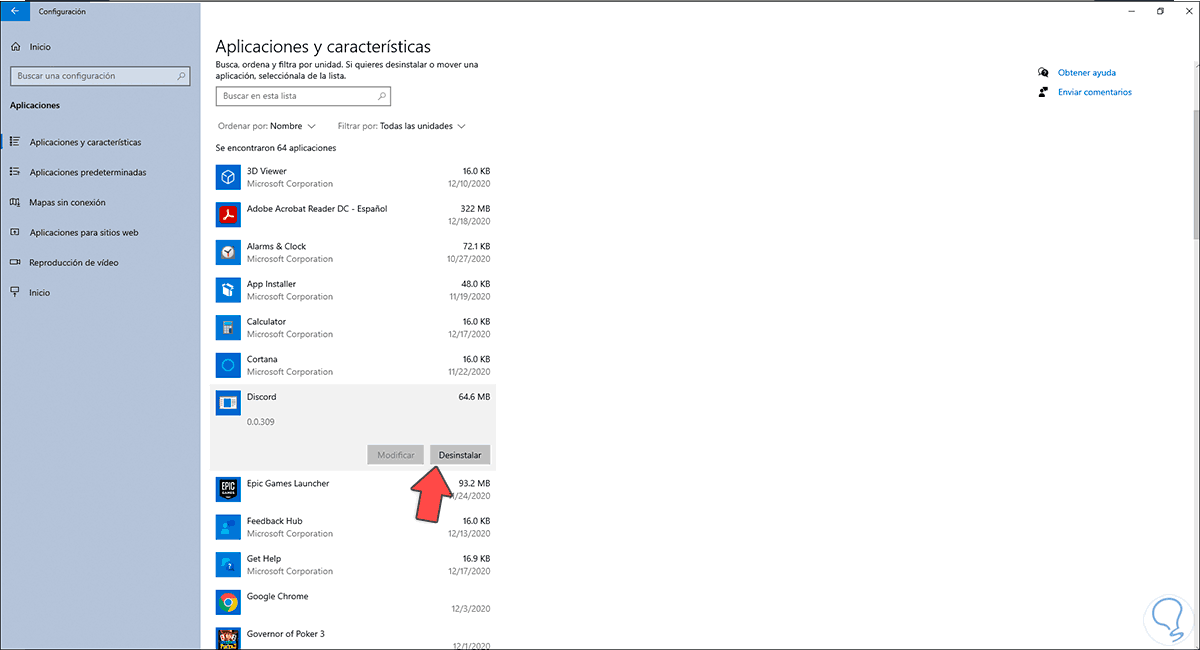The width and height of the screenshot is (1200, 650).
Task: Click the back arrow in Configuración title bar
Action: [15, 11]
